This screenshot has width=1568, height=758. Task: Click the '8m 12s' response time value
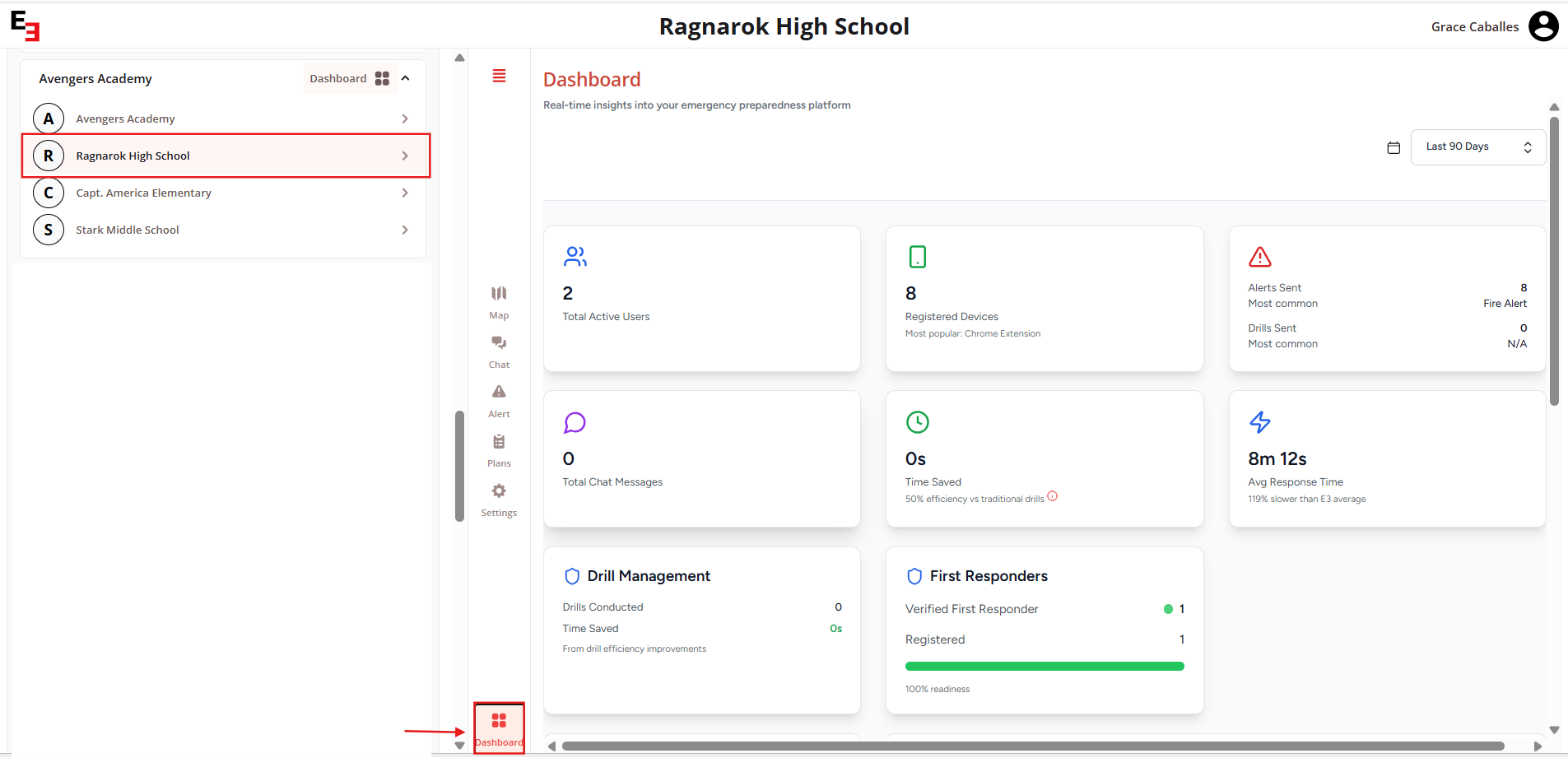1277,459
